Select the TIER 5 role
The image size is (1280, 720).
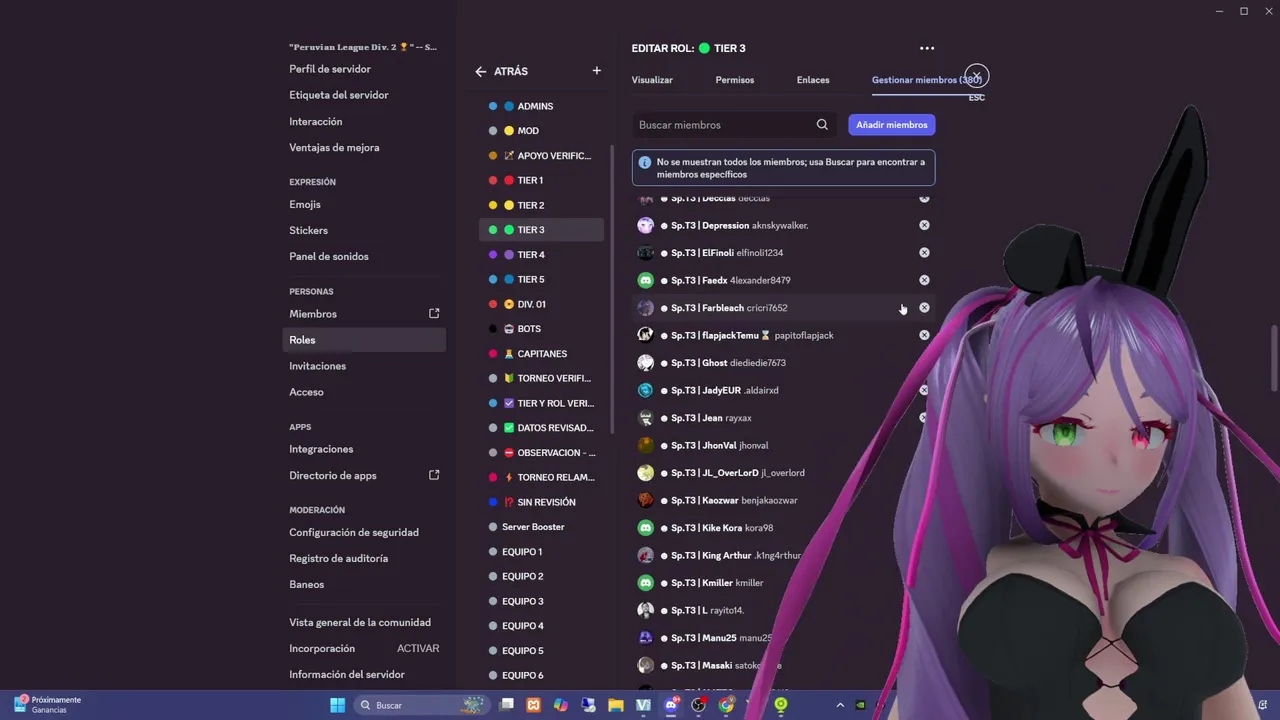[x=541, y=279]
